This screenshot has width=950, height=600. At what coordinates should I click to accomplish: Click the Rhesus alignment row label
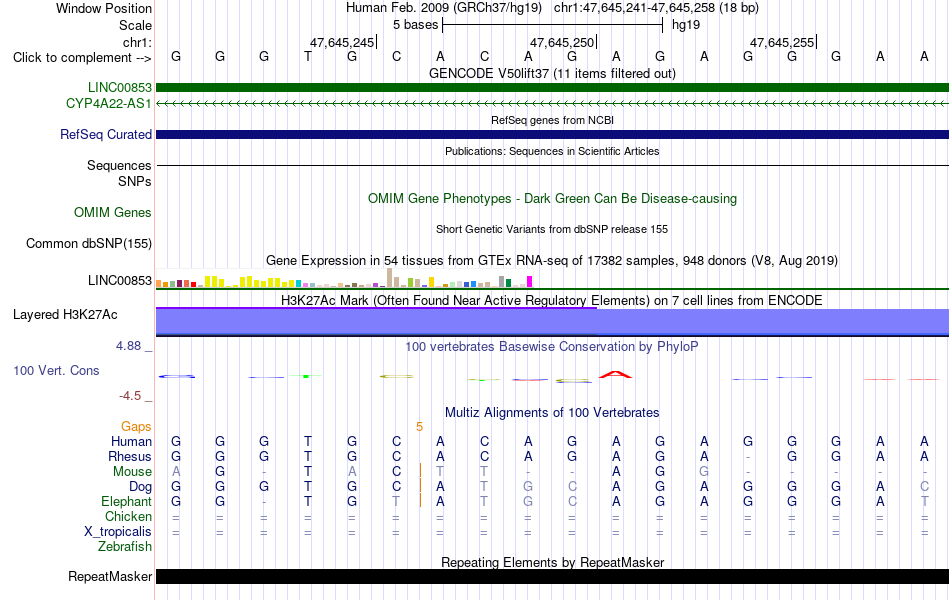pyautogui.click(x=130, y=457)
